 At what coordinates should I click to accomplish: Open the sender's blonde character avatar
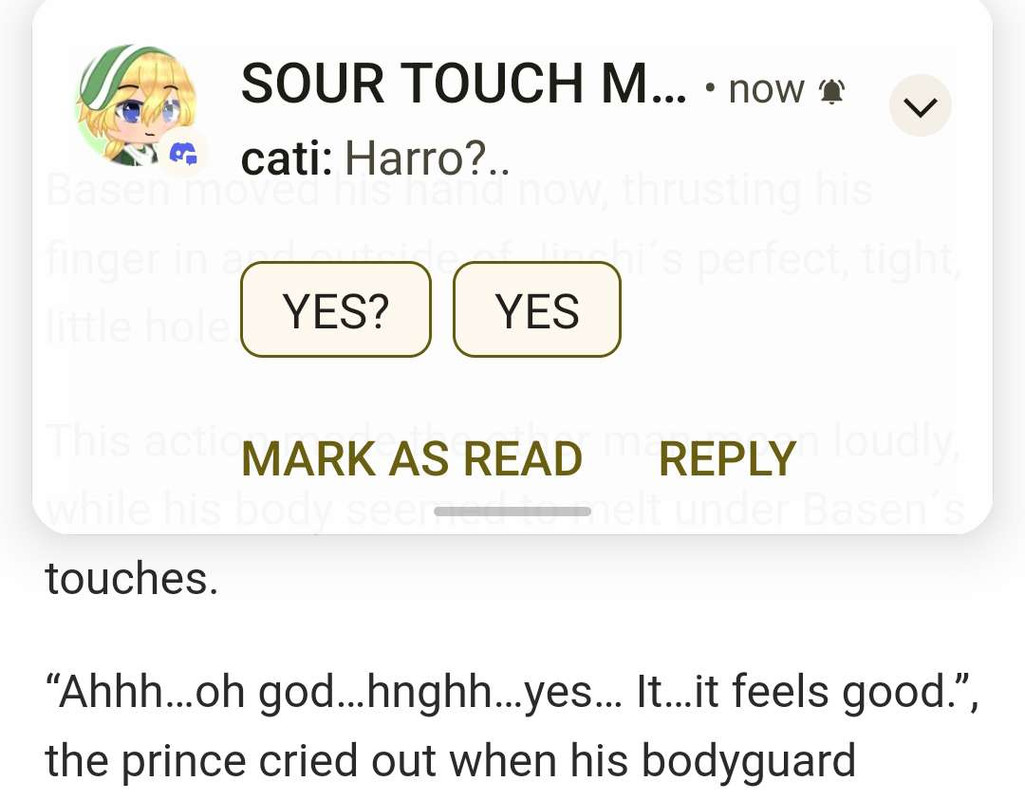coord(136,105)
